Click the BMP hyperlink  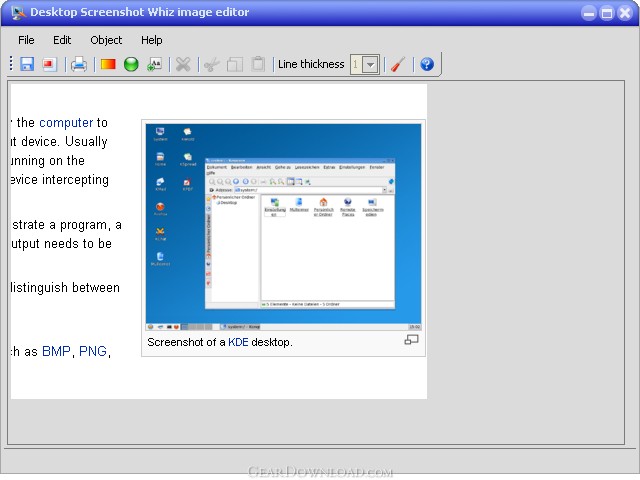click(56, 351)
